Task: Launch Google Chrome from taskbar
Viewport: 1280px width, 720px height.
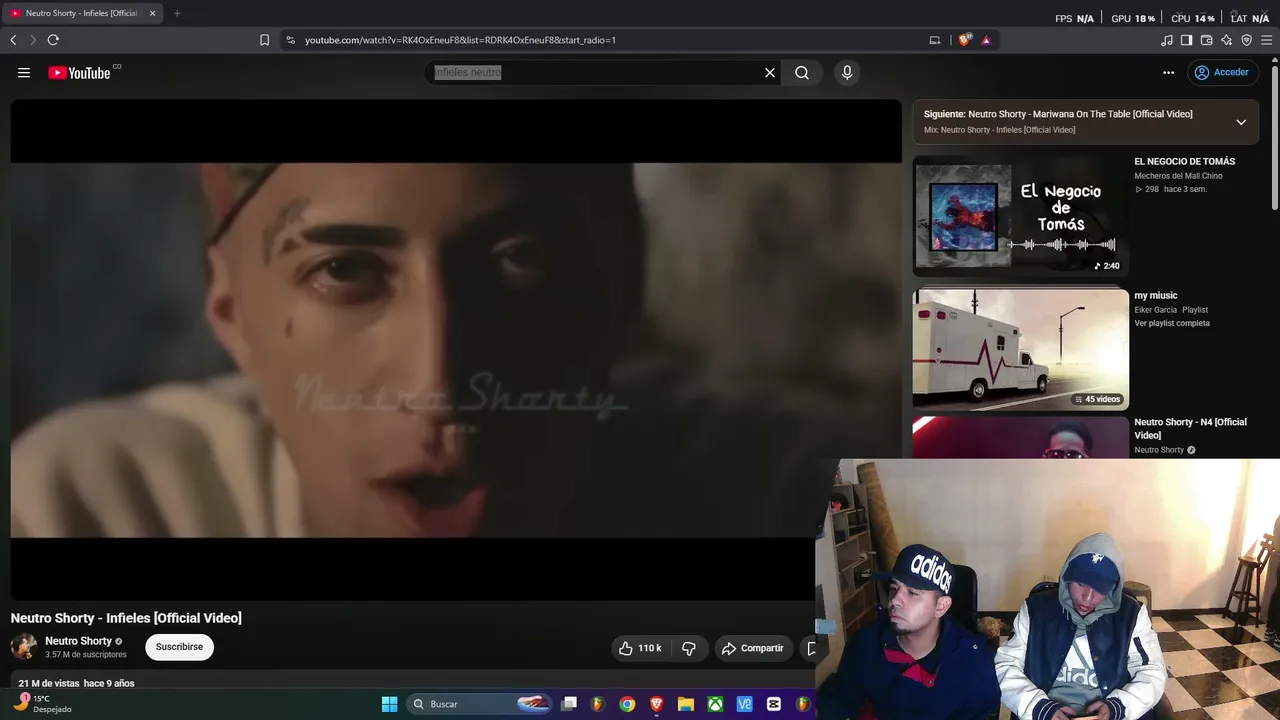Action: [627, 704]
